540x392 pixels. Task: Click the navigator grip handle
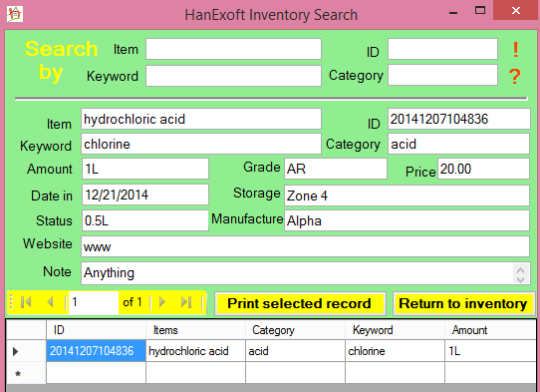click(11, 302)
